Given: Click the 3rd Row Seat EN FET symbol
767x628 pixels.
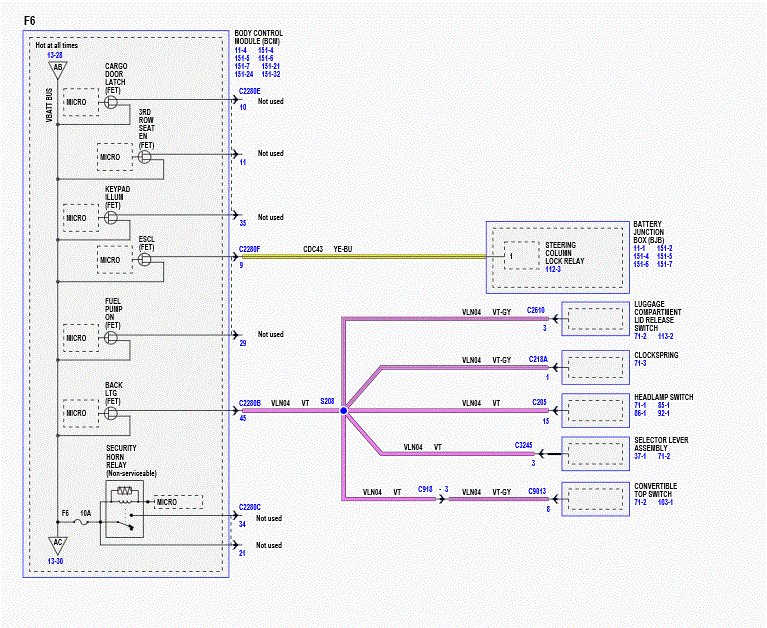Looking at the screenshot, I should click(144, 157).
